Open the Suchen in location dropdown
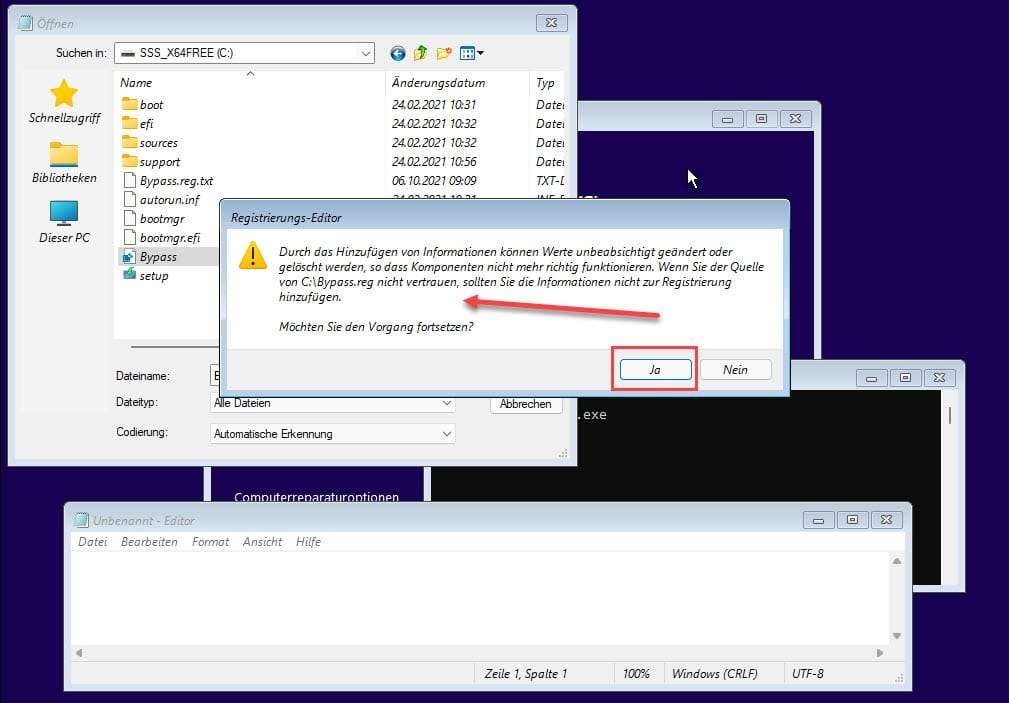Image resolution: width=1009 pixels, height=703 pixels. click(x=363, y=52)
